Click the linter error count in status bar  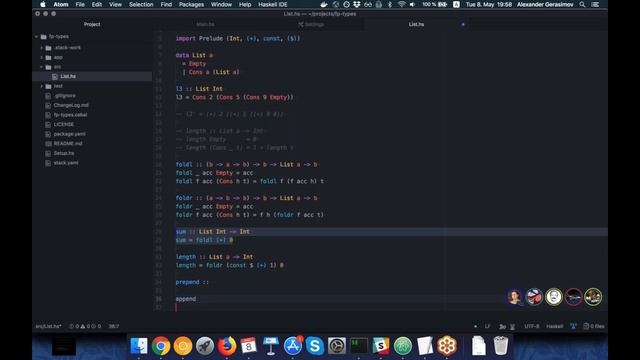coord(74,326)
